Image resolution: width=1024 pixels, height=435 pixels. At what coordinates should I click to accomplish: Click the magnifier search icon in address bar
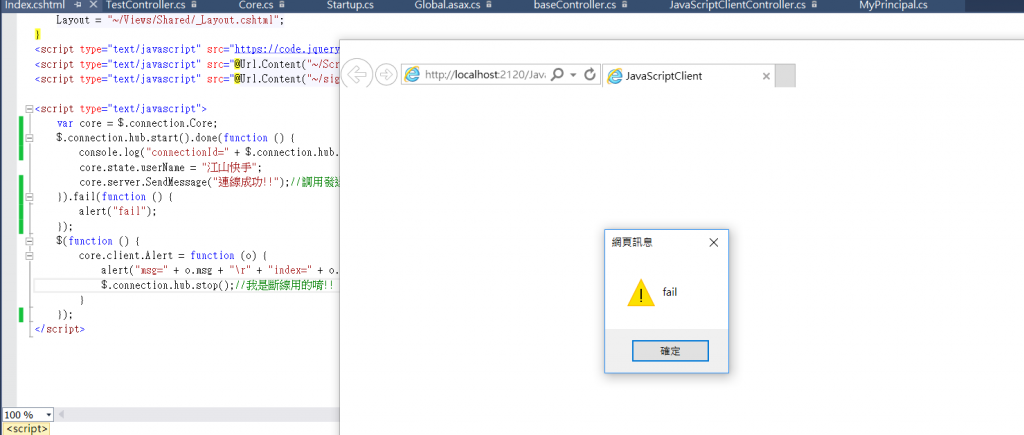coord(557,75)
